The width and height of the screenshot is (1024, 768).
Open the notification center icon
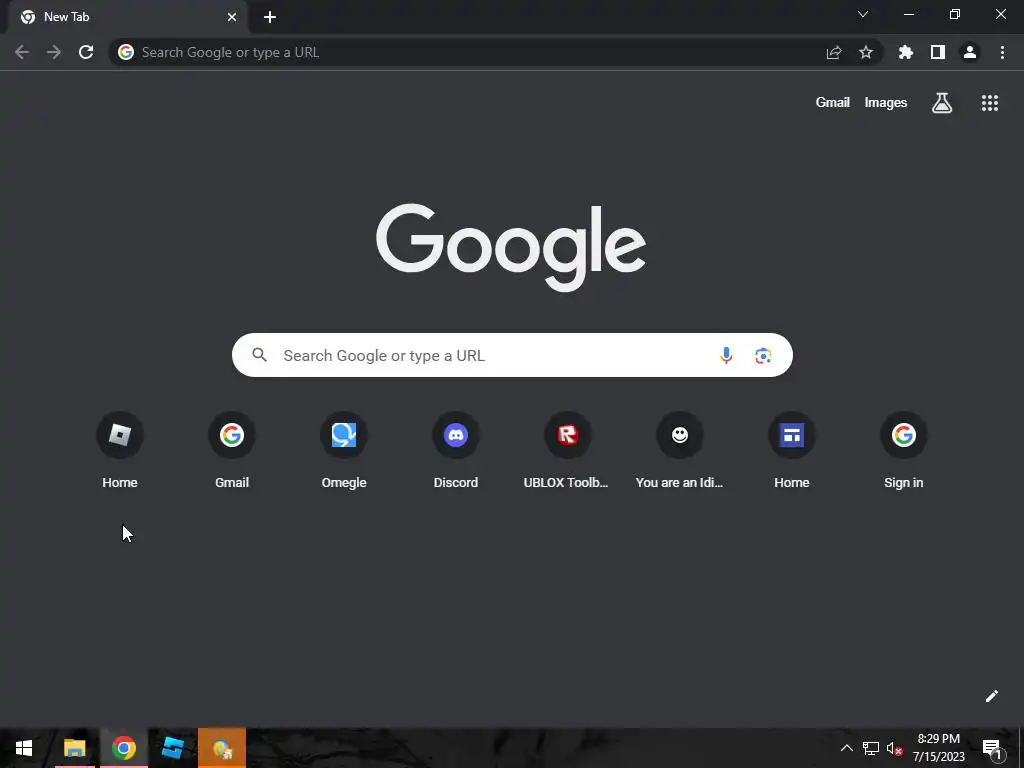click(993, 749)
